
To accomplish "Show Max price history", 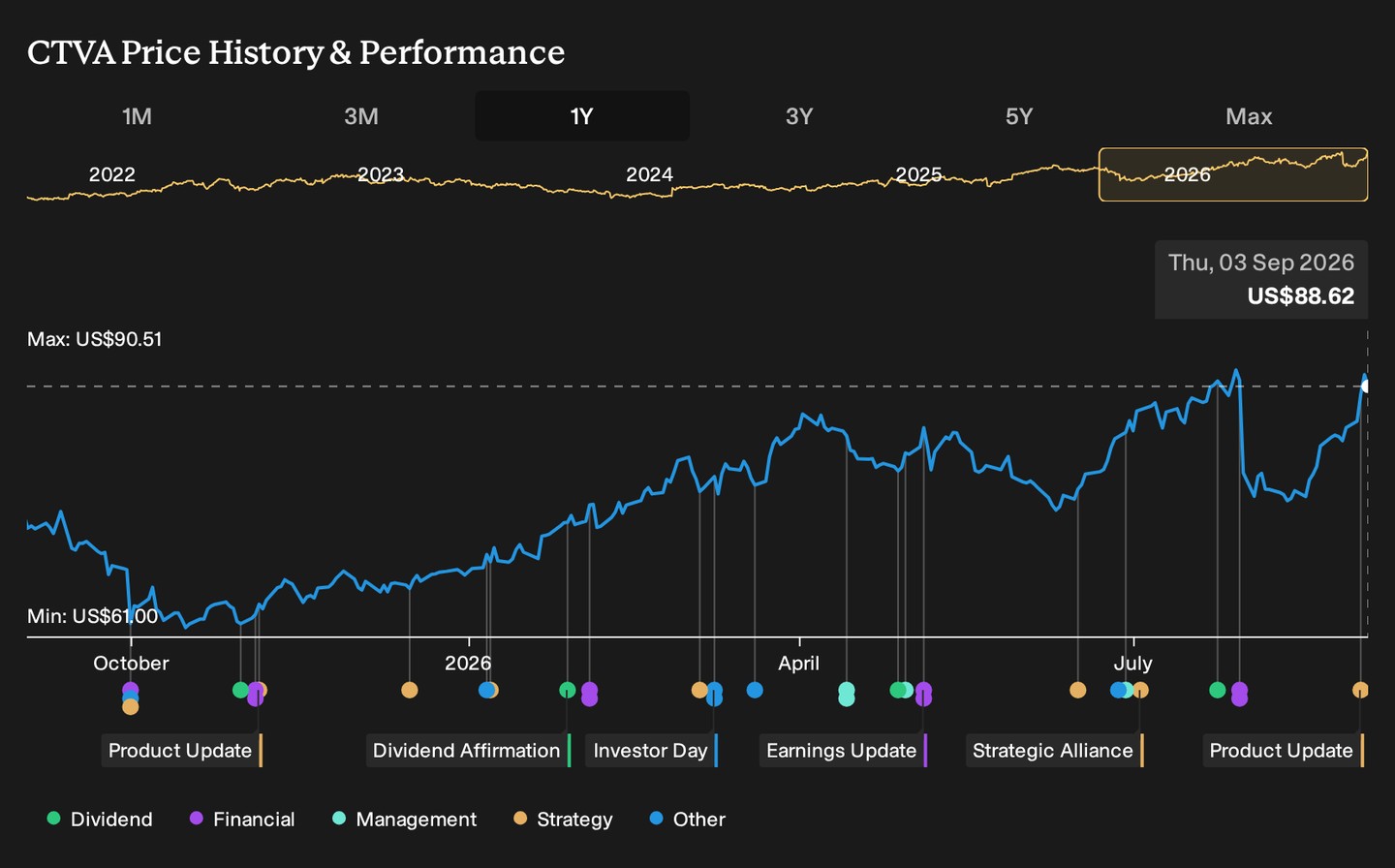I will pyautogui.click(x=1249, y=116).
